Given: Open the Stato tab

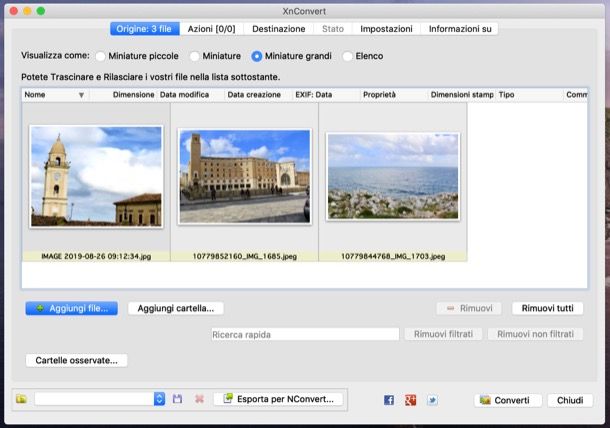Looking at the screenshot, I should point(333,29).
